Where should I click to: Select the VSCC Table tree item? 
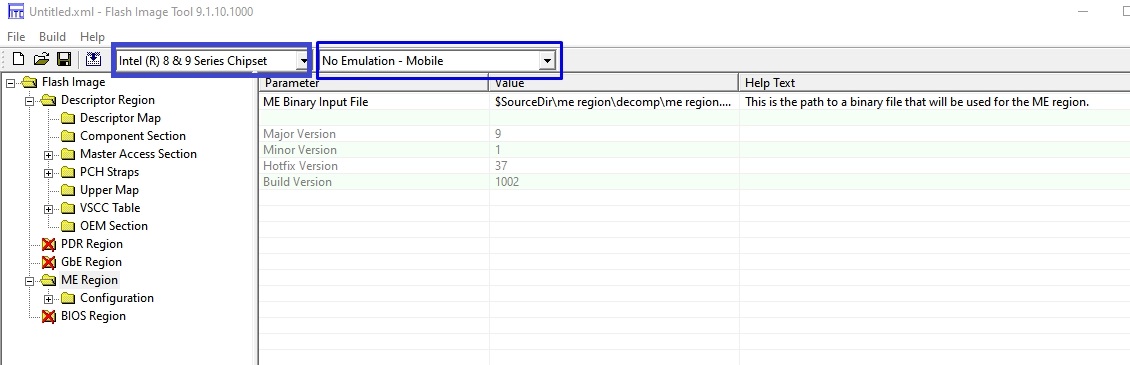tap(110, 208)
